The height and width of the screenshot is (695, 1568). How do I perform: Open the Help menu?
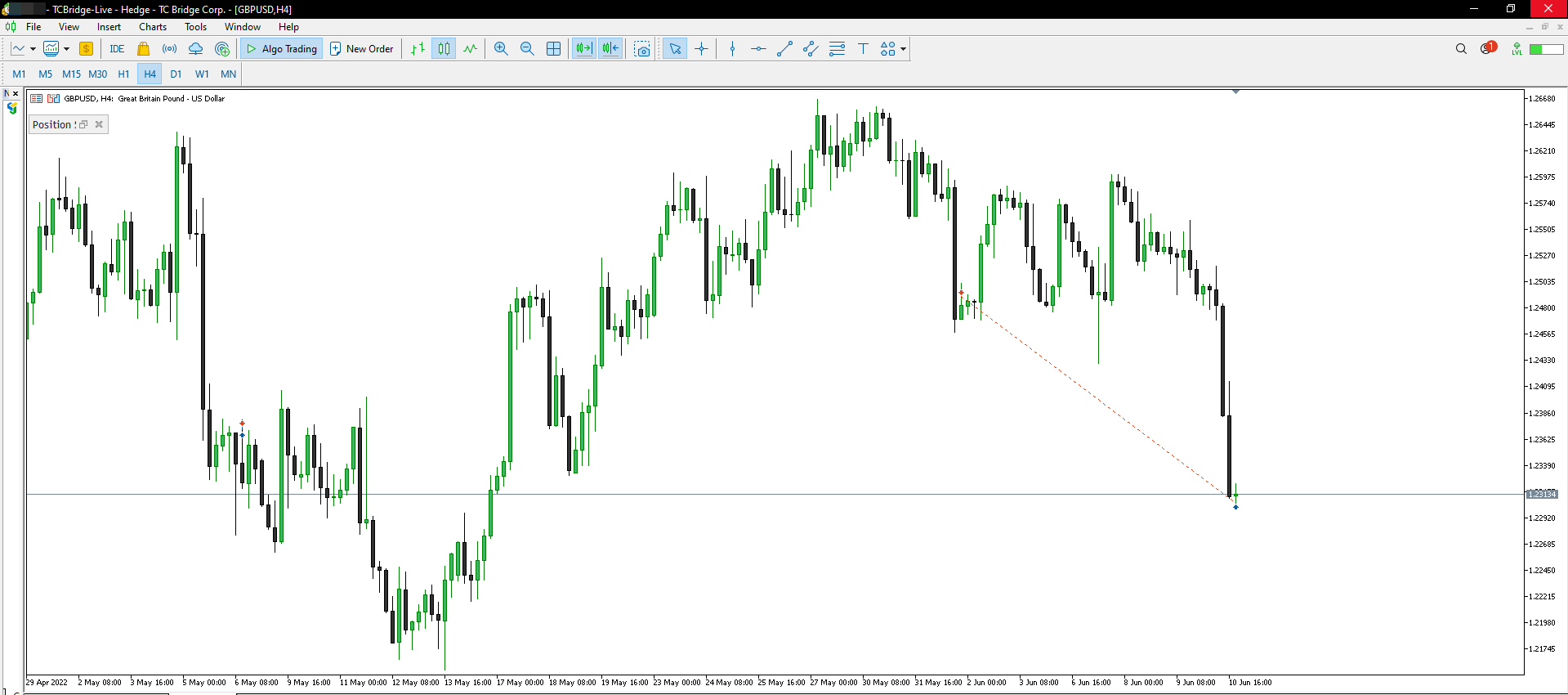pos(288,27)
